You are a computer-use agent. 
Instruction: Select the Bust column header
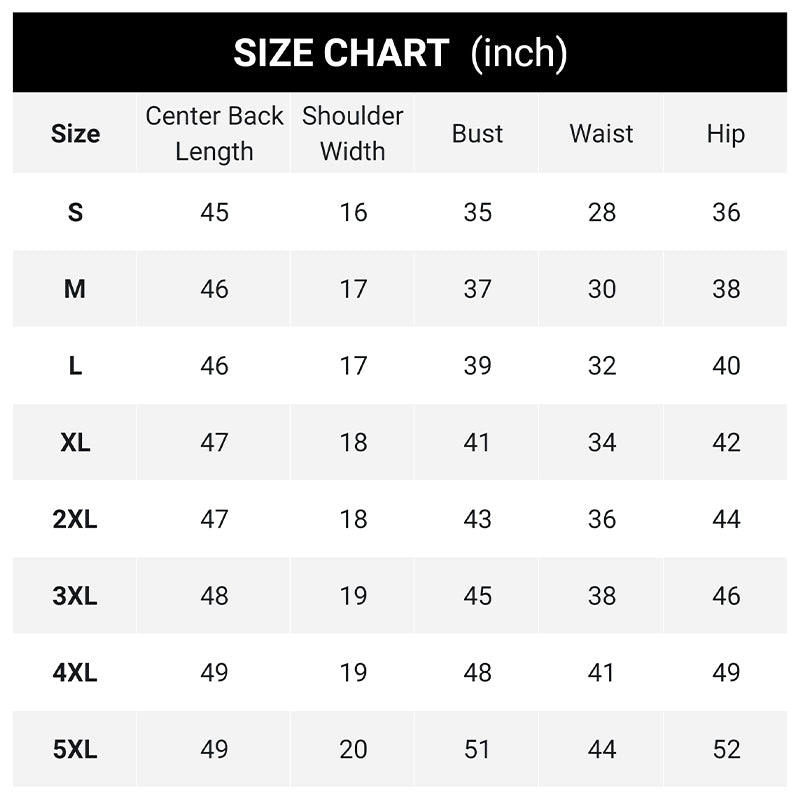click(x=477, y=134)
